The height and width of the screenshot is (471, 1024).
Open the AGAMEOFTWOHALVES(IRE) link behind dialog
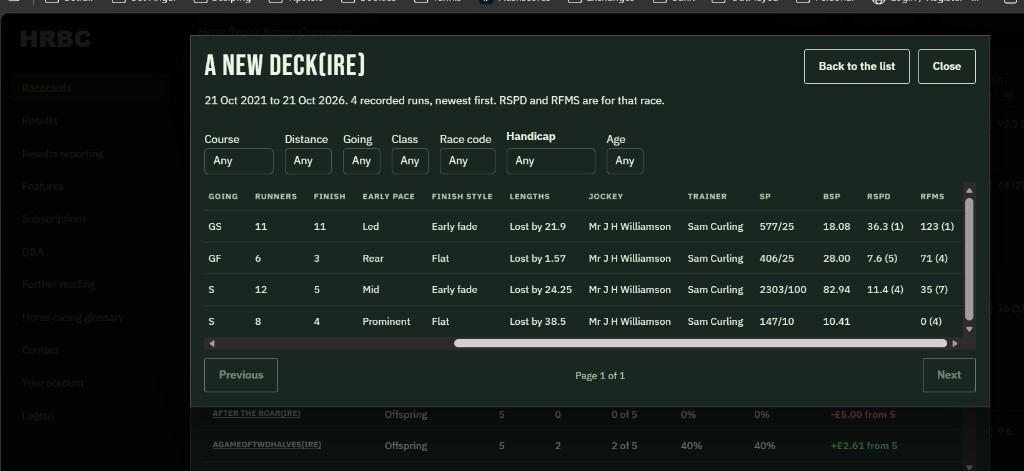[267, 445]
